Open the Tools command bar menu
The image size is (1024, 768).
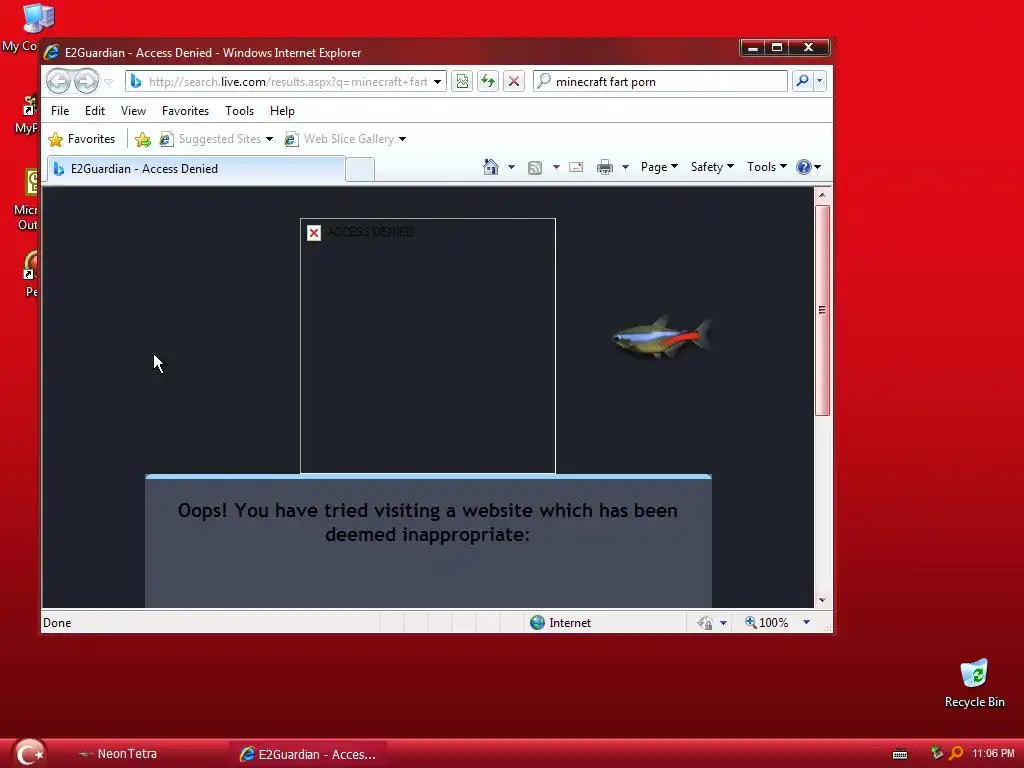[x=767, y=167]
